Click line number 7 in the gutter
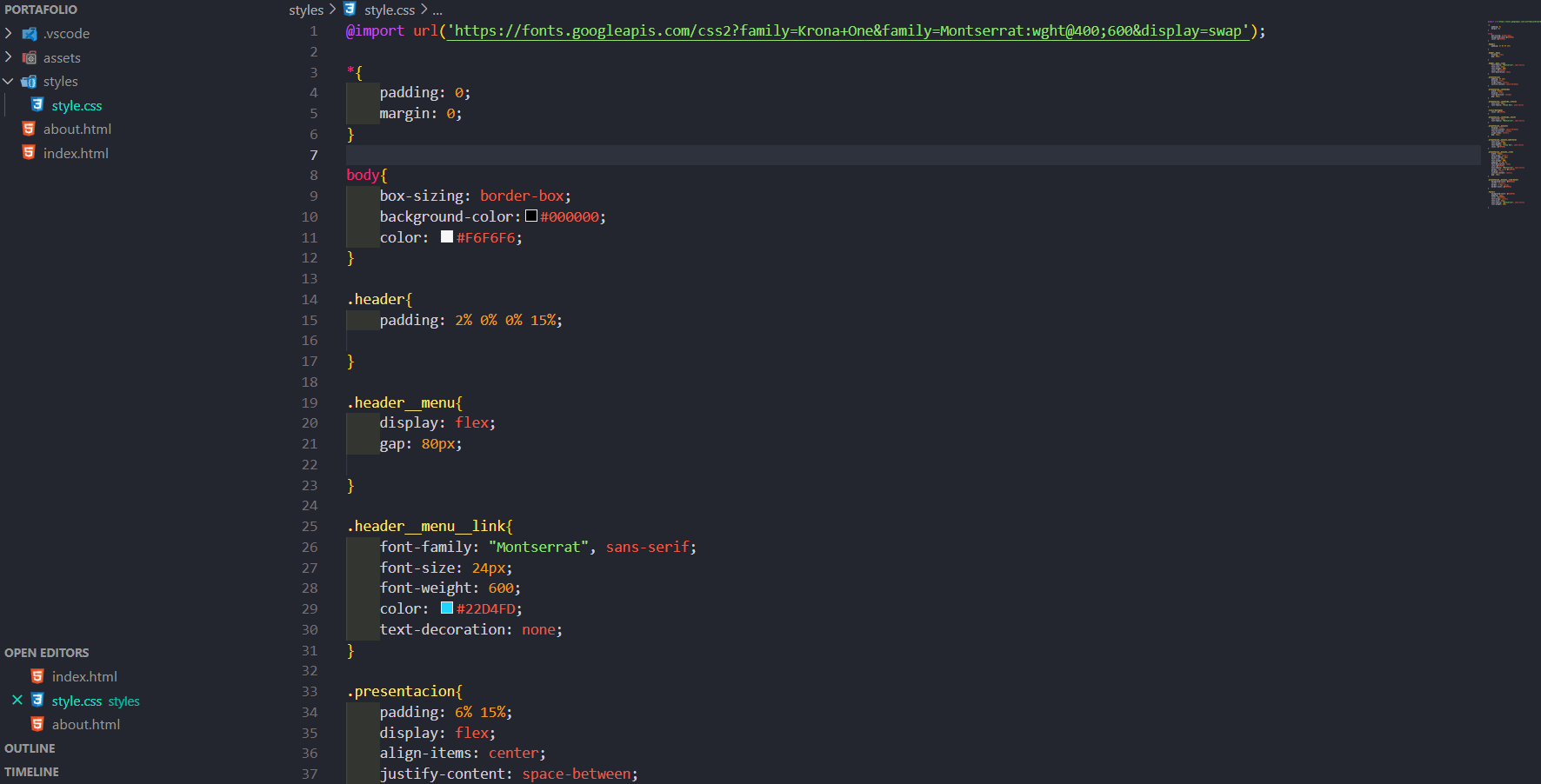Screen dimensions: 1541x784 (x=314, y=156)
